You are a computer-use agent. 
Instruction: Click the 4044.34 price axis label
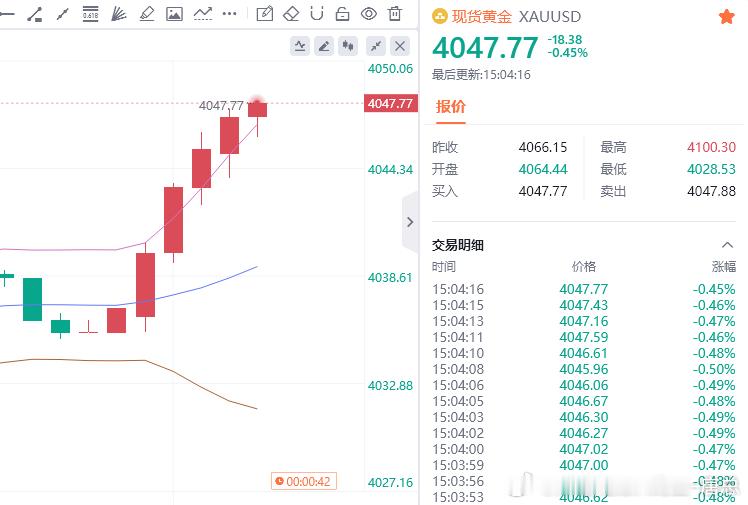click(x=390, y=170)
